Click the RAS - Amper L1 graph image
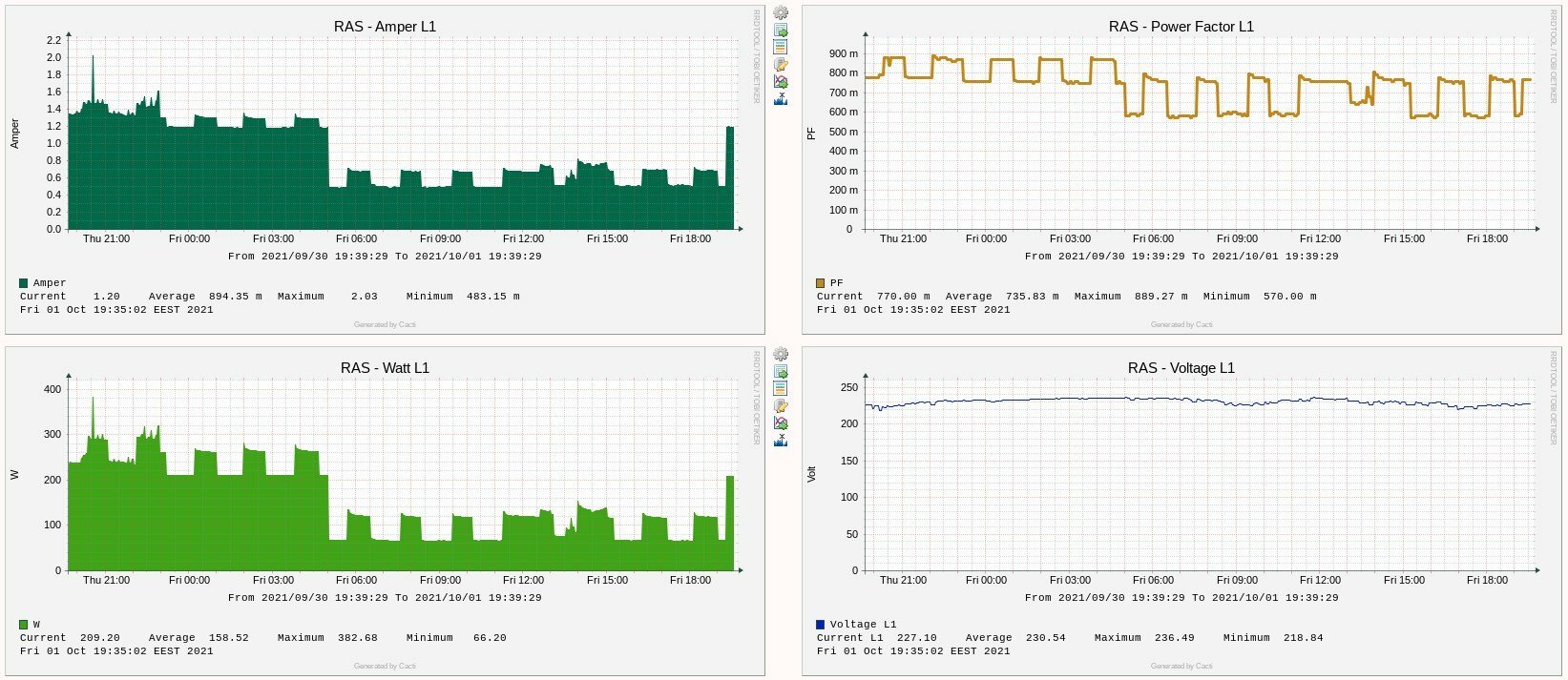Viewport: 1568px width, 680px height. 385,170
